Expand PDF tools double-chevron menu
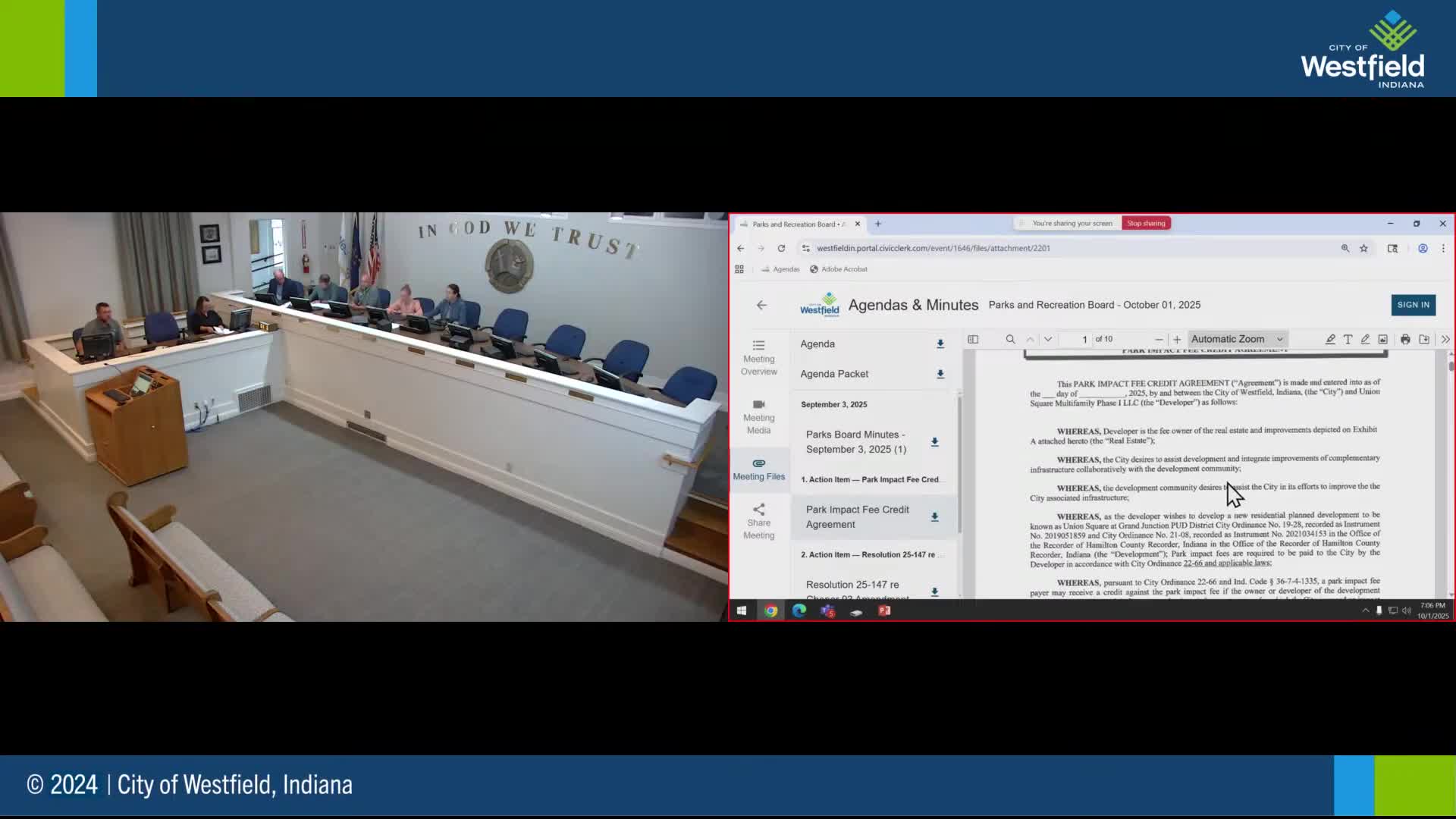 click(1445, 339)
